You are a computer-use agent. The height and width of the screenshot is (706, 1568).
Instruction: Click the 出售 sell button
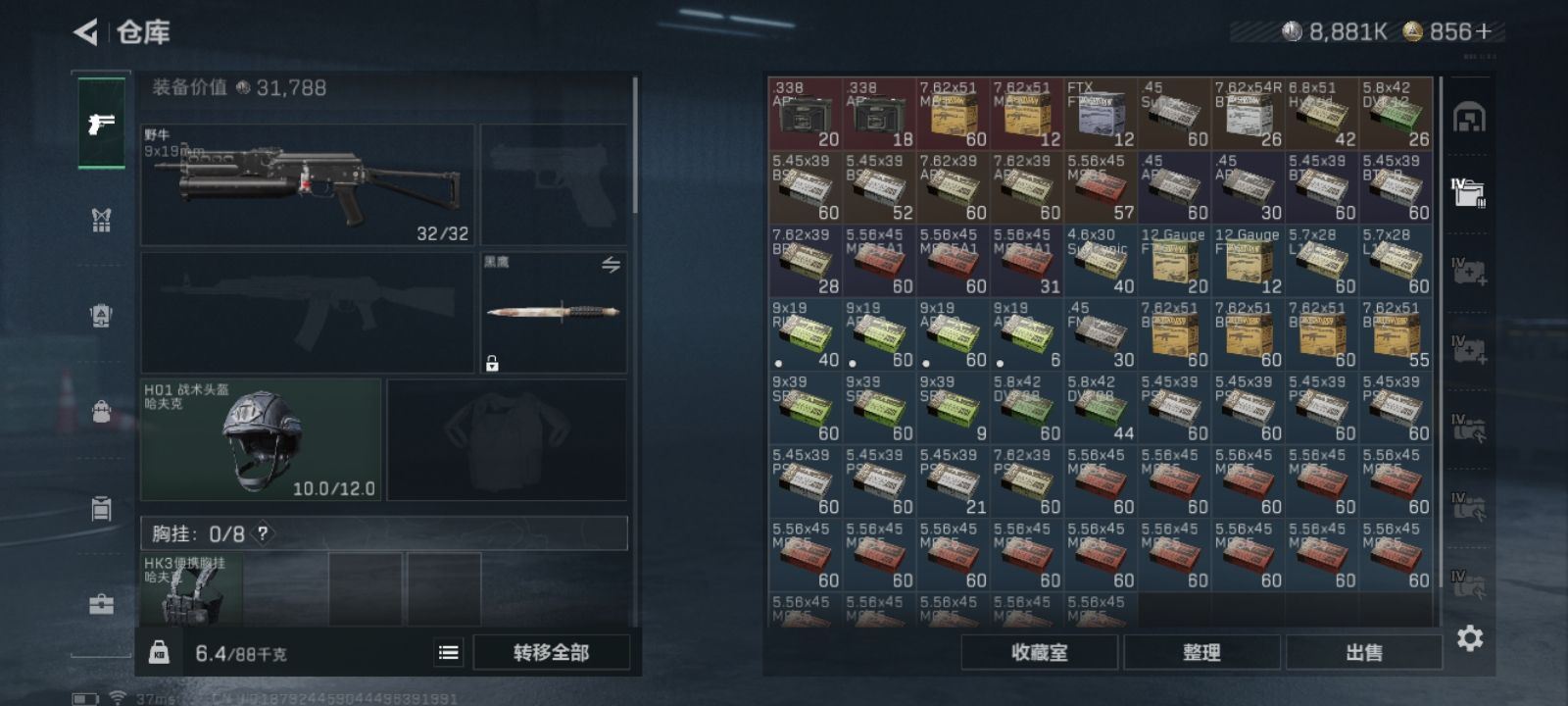click(1364, 652)
